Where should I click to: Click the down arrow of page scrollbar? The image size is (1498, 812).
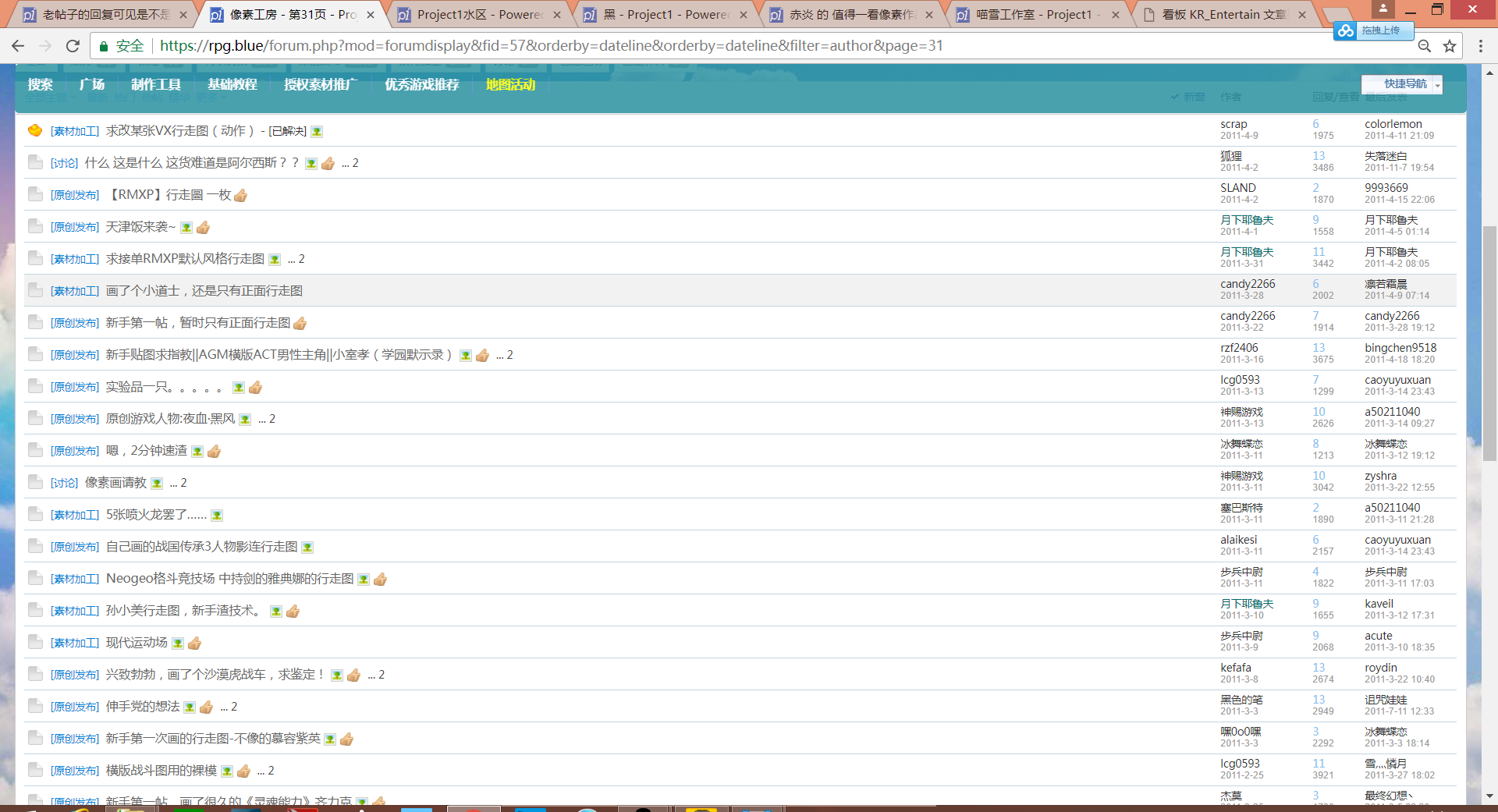click(x=1489, y=796)
